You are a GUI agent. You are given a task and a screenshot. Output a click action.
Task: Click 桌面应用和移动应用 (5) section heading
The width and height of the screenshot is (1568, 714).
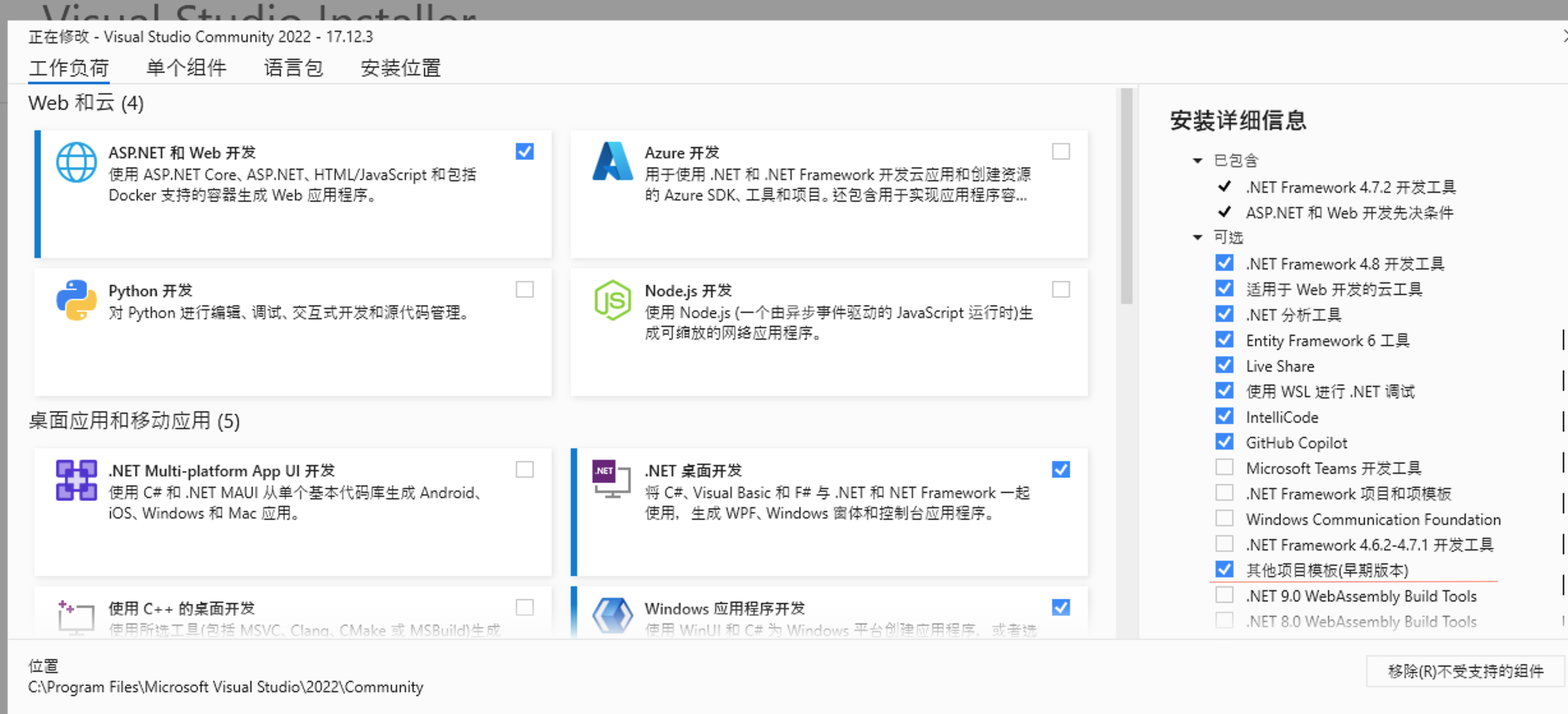[x=134, y=421]
